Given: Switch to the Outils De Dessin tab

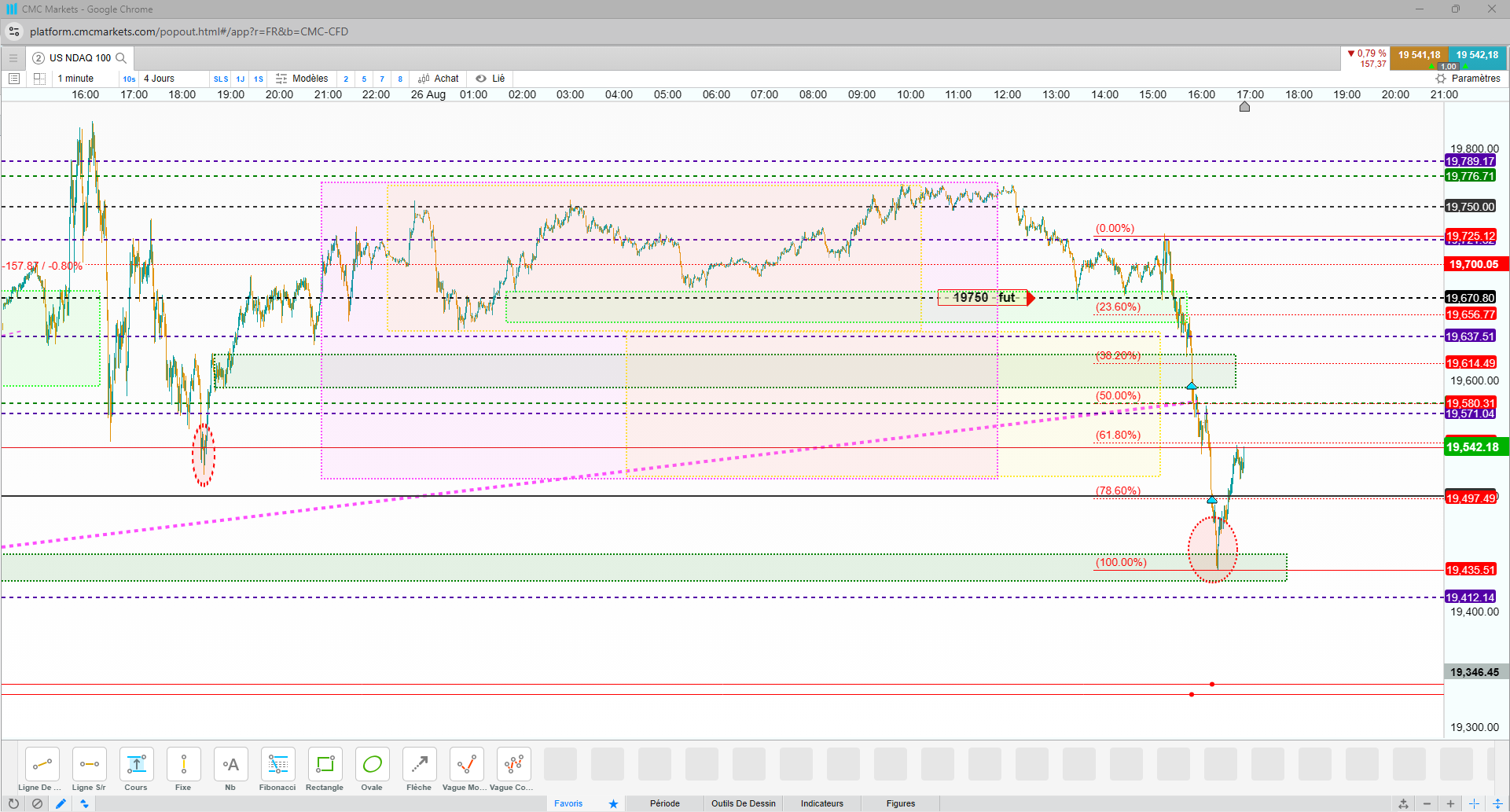Looking at the screenshot, I should coord(744,803).
